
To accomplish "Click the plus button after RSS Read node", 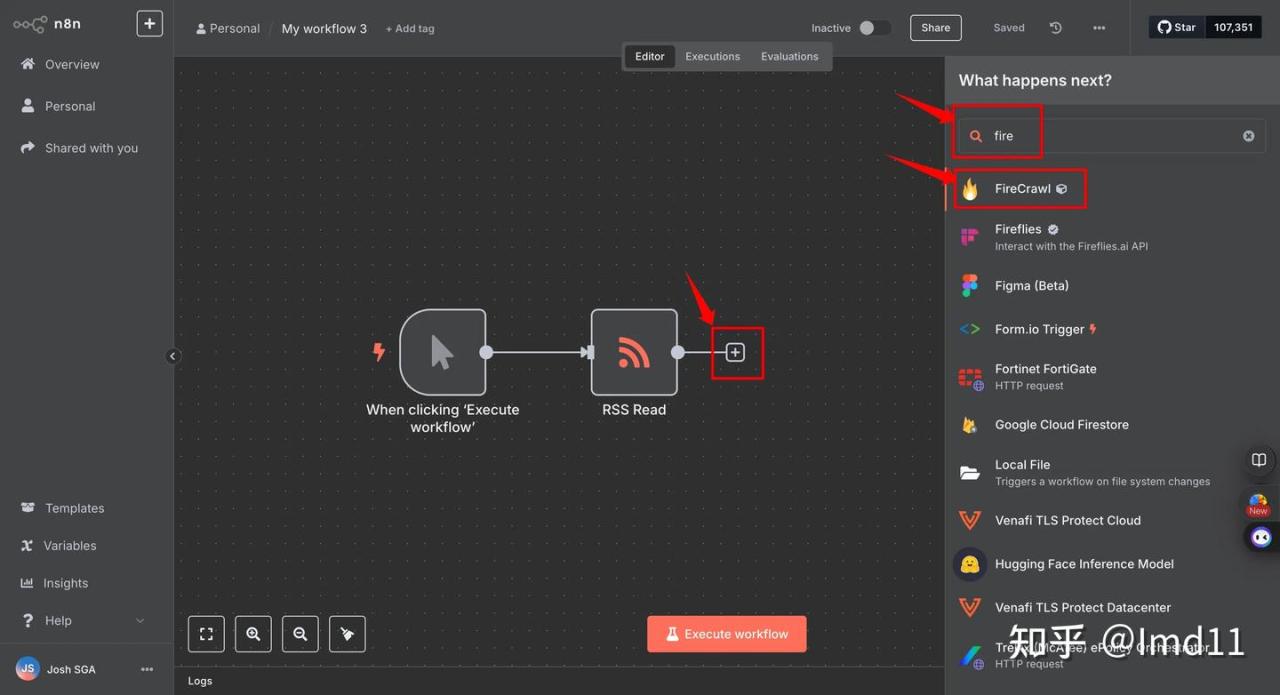I will pos(735,352).
